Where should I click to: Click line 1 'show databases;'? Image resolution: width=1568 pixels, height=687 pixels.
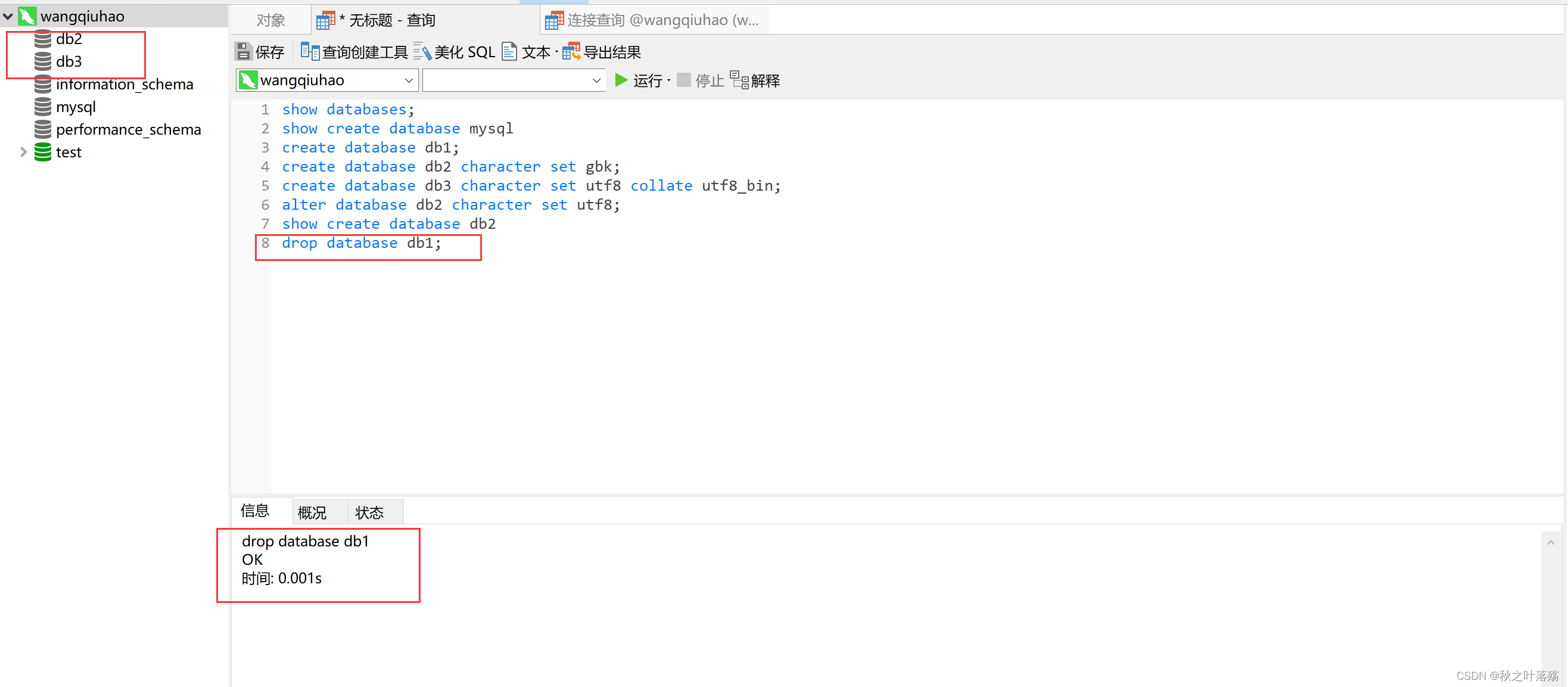(x=348, y=110)
